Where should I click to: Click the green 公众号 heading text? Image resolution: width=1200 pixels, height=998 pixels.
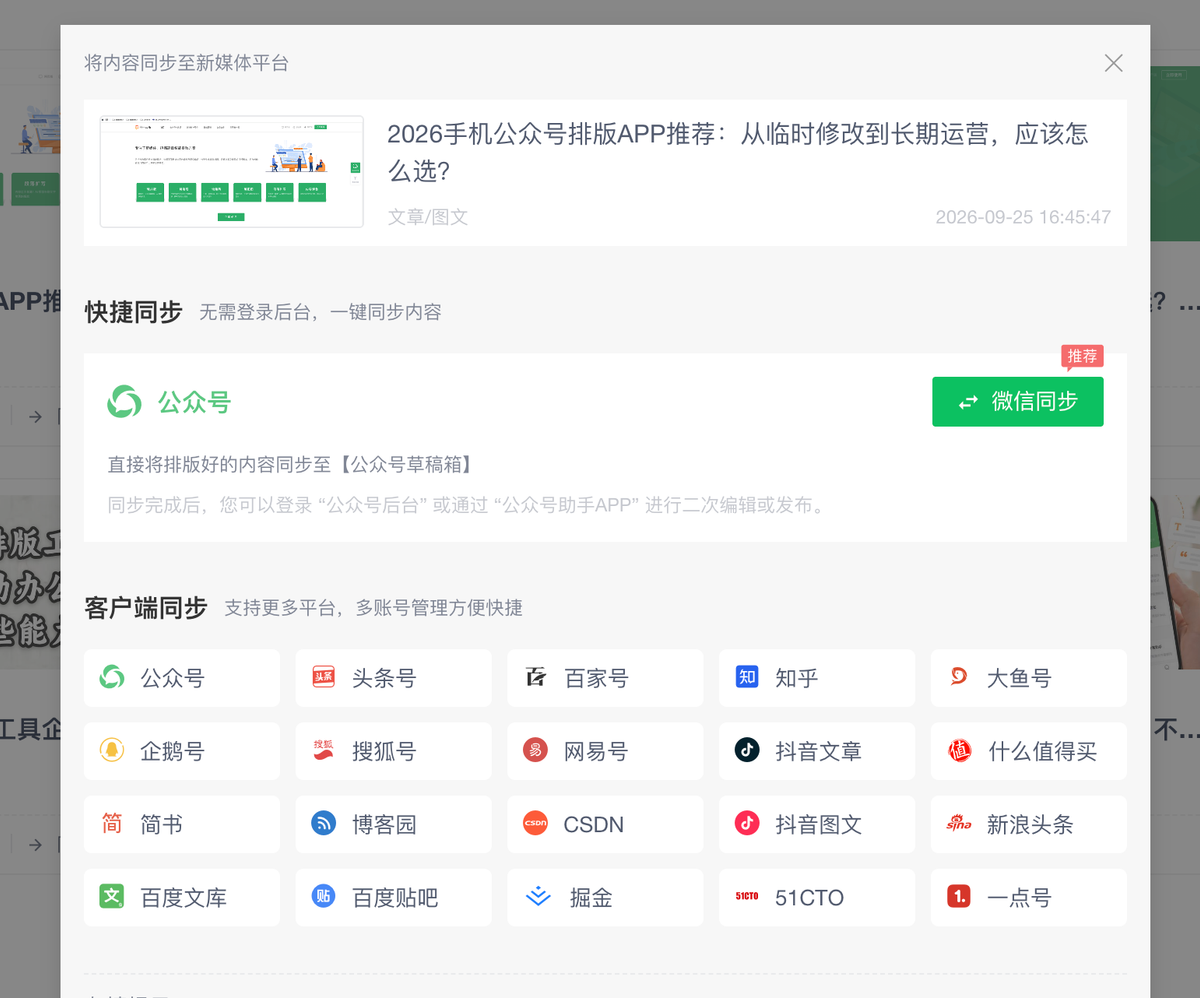pyautogui.click(x=194, y=403)
